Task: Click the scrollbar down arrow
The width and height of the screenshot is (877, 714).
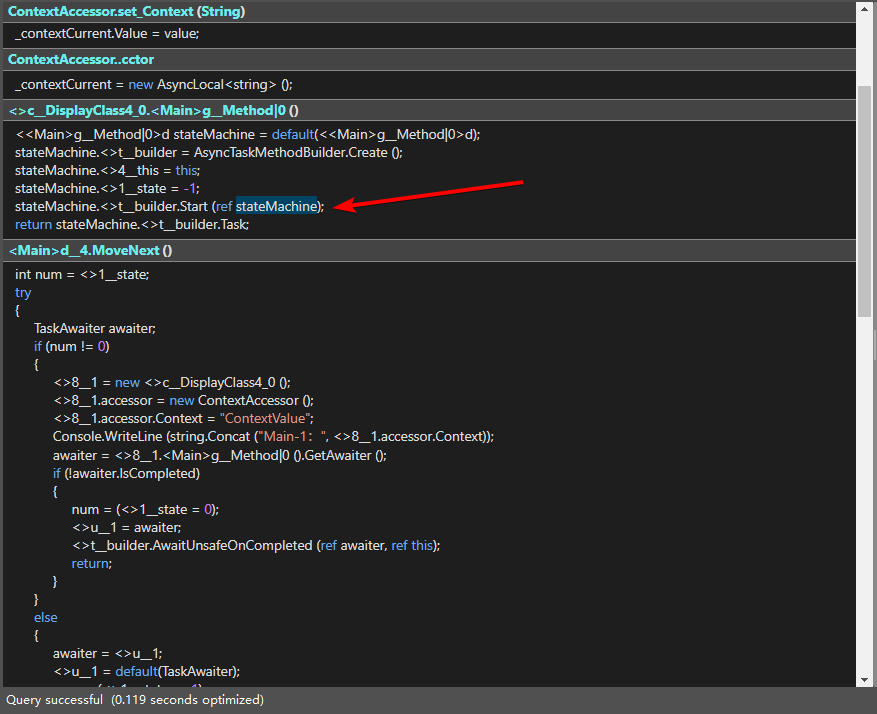Action: 864,678
